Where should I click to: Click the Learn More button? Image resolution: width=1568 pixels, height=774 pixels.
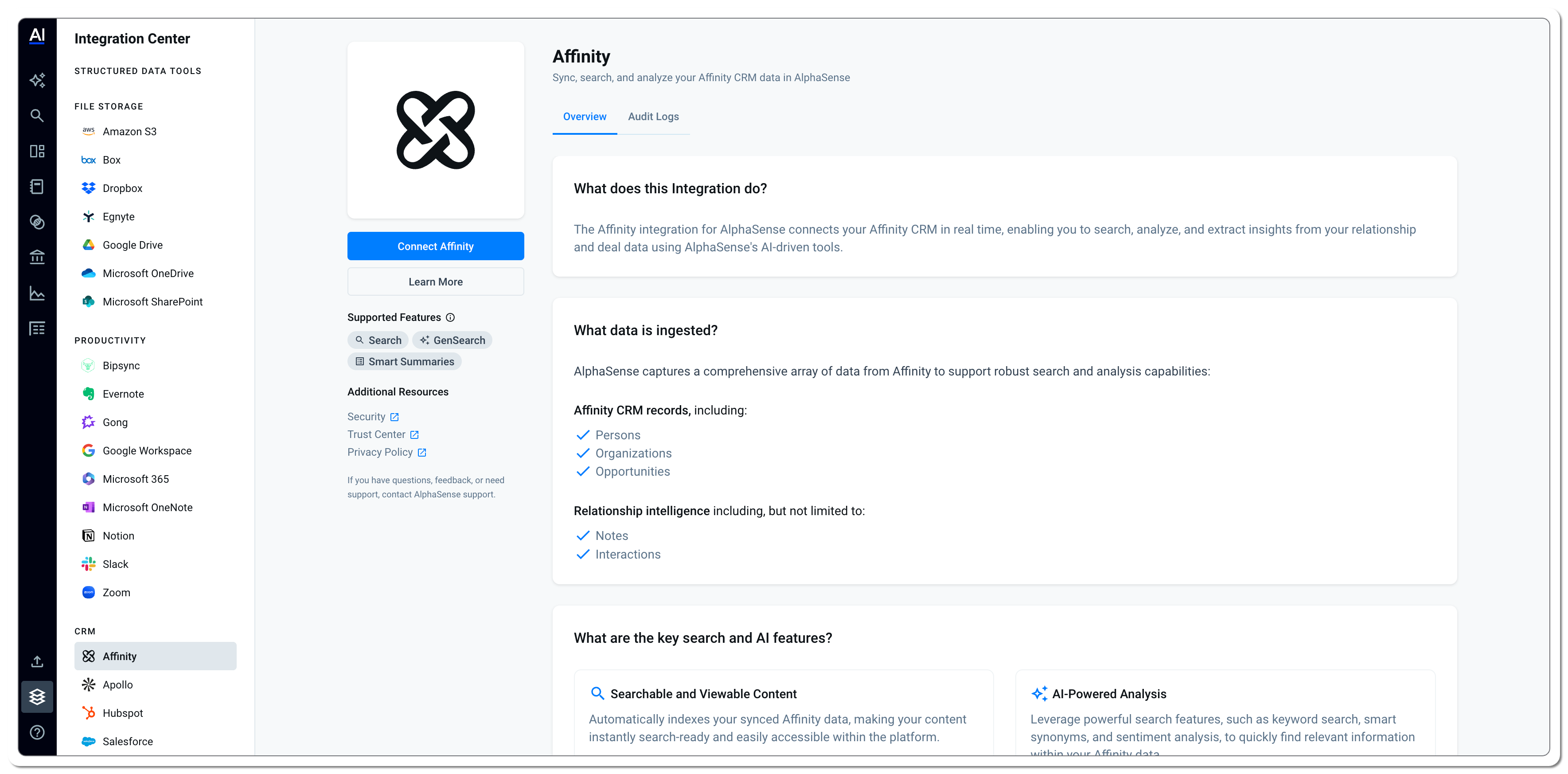click(x=435, y=281)
